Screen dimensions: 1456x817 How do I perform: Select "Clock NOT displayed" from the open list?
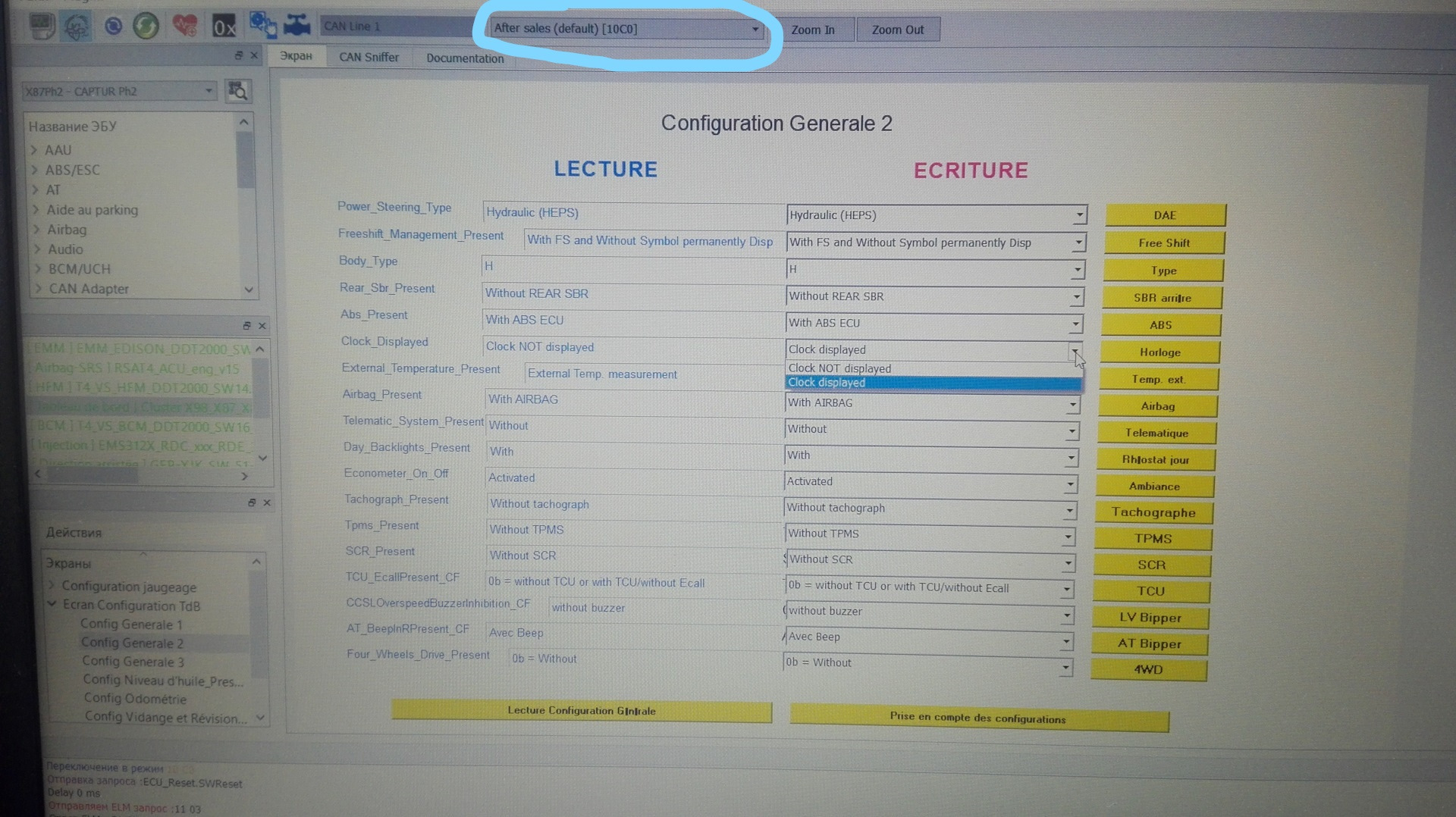pyautogui.click(x=839, y=368)
